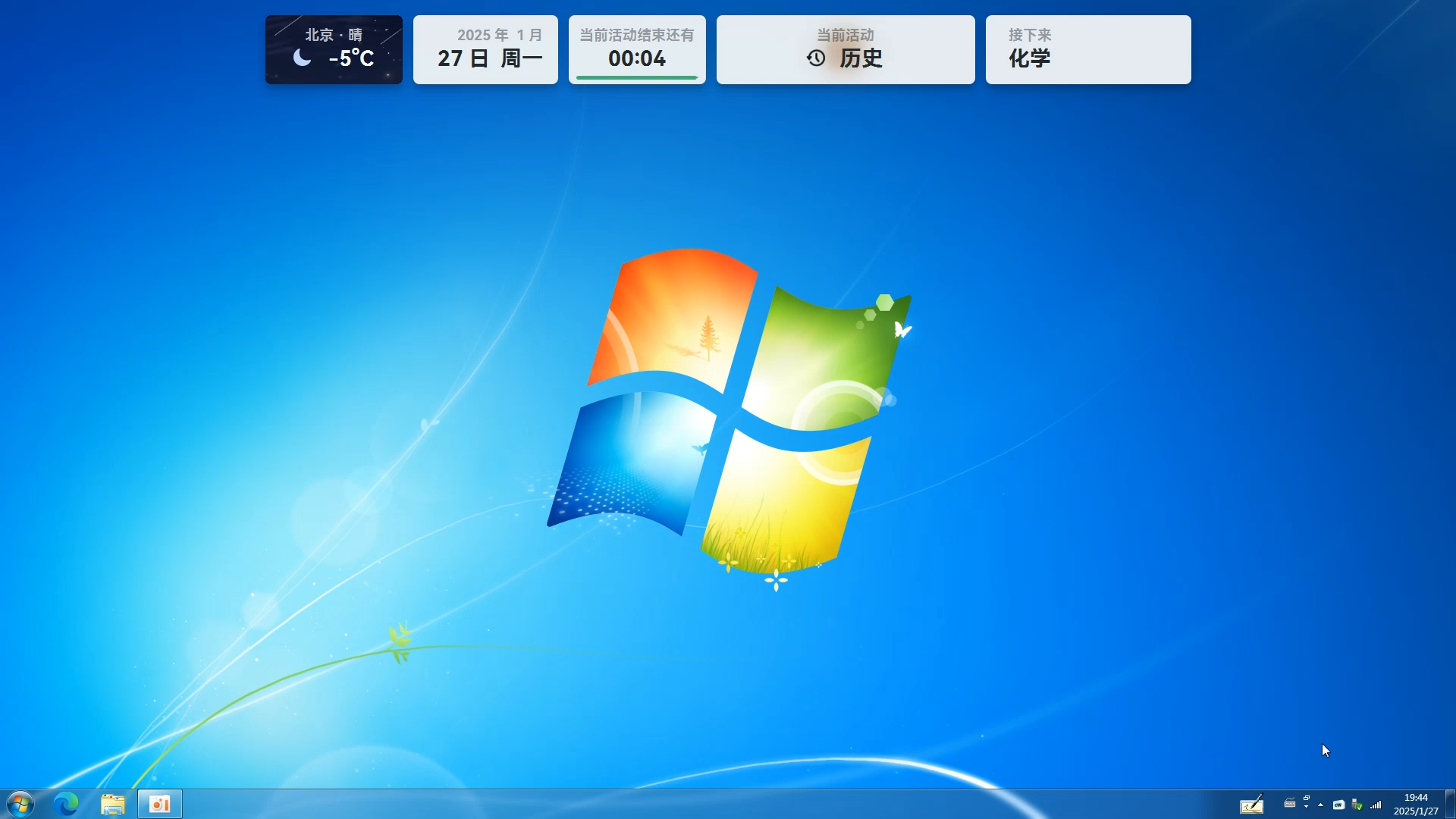Image resolution: width=1456 pixels, height=819 pixels.
Task: Open Microsoft Edge from the taskbar
Action: point(66,803)
